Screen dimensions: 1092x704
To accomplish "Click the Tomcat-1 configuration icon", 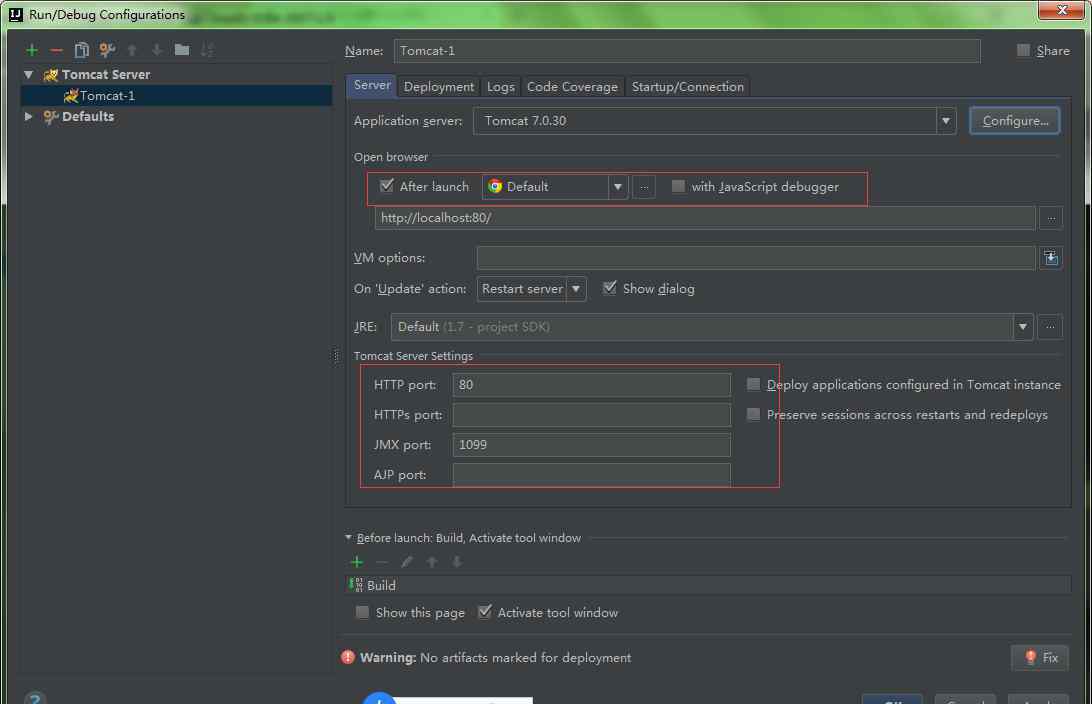I will [70, 95].
